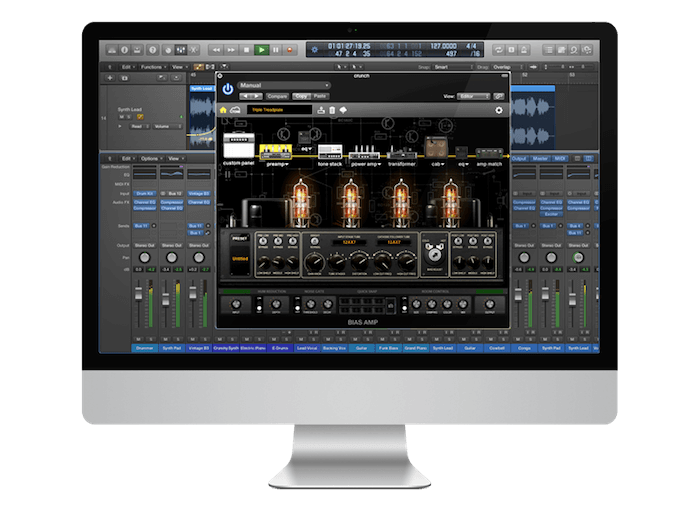Add a new track with plus button
This screenshot has width=698, height=524.
pos(110,78)
